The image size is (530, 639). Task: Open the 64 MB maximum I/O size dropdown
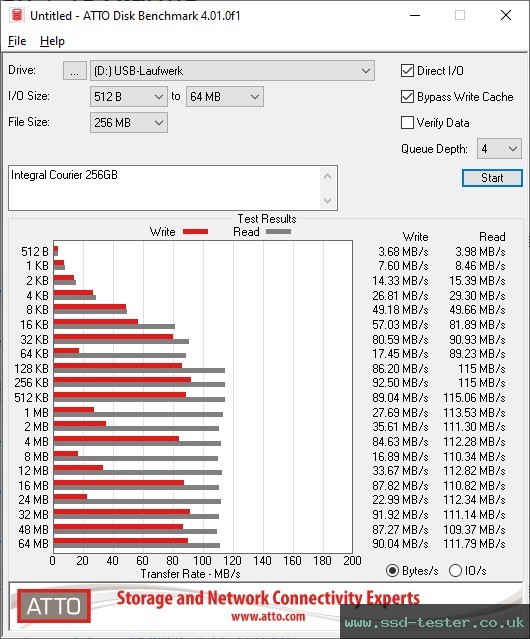pyautogui.click(x=225, y=97)
